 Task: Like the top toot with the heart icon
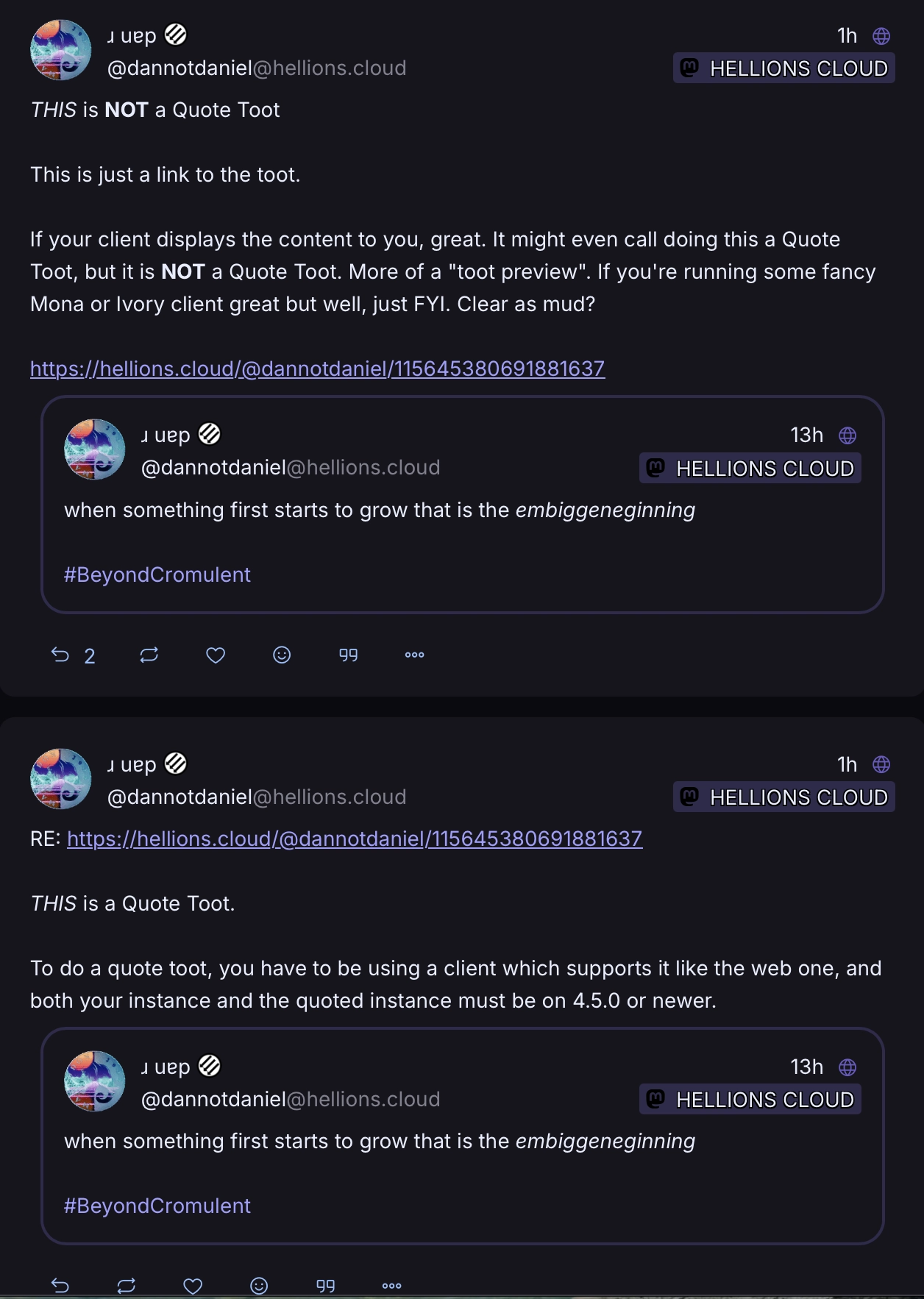[215, 655]
